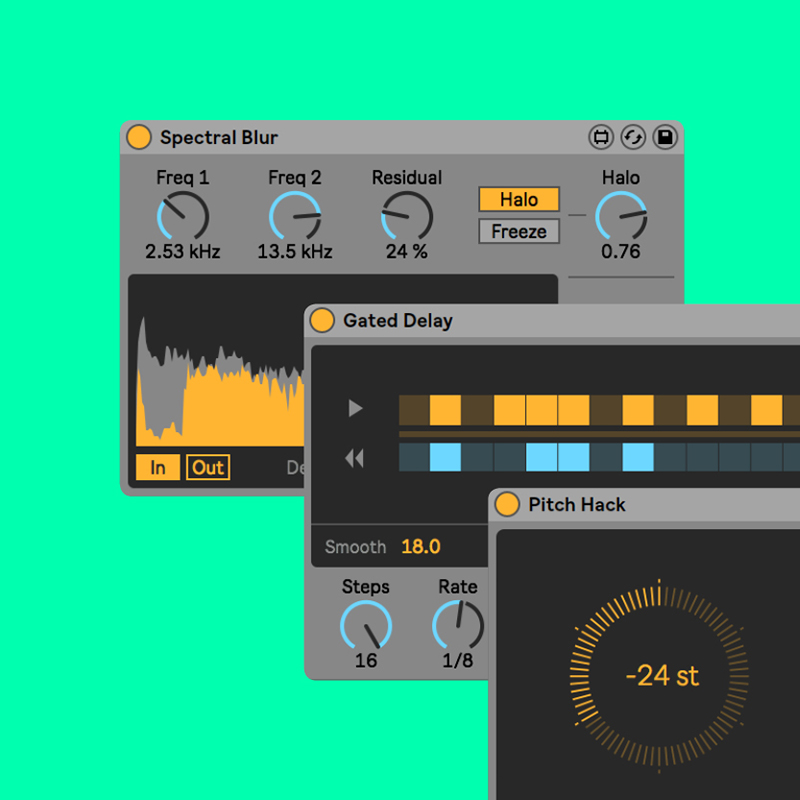The width and height of the screenshot is (800, 800).
Task: Click the Max editor icon on Spectral Blur
Action: click(601, 137)
